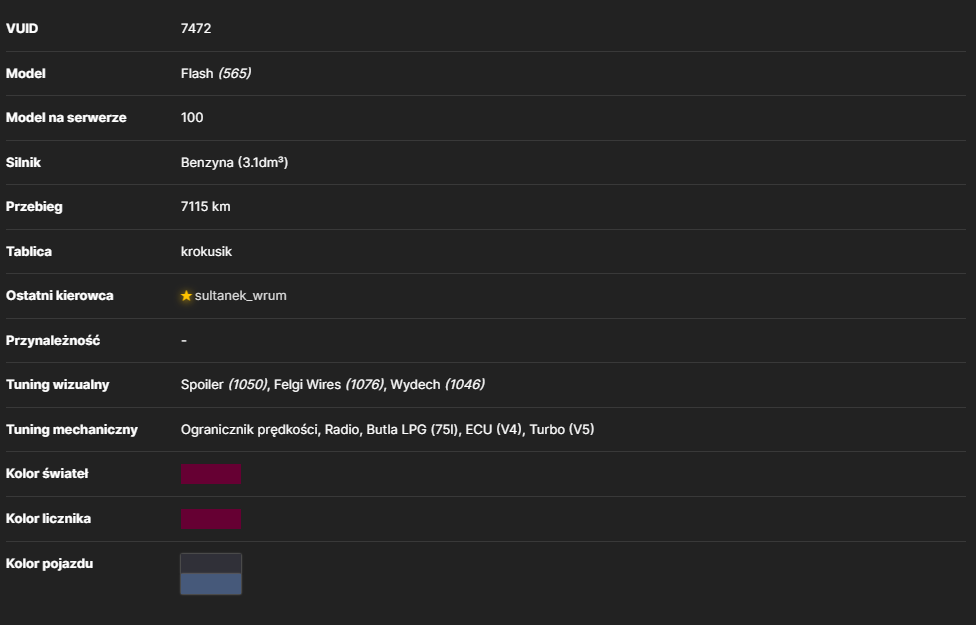Pick the dark upper Kolor pojazdu swatch
This screenshot has width=976, height=625.
tap(211, 563)
